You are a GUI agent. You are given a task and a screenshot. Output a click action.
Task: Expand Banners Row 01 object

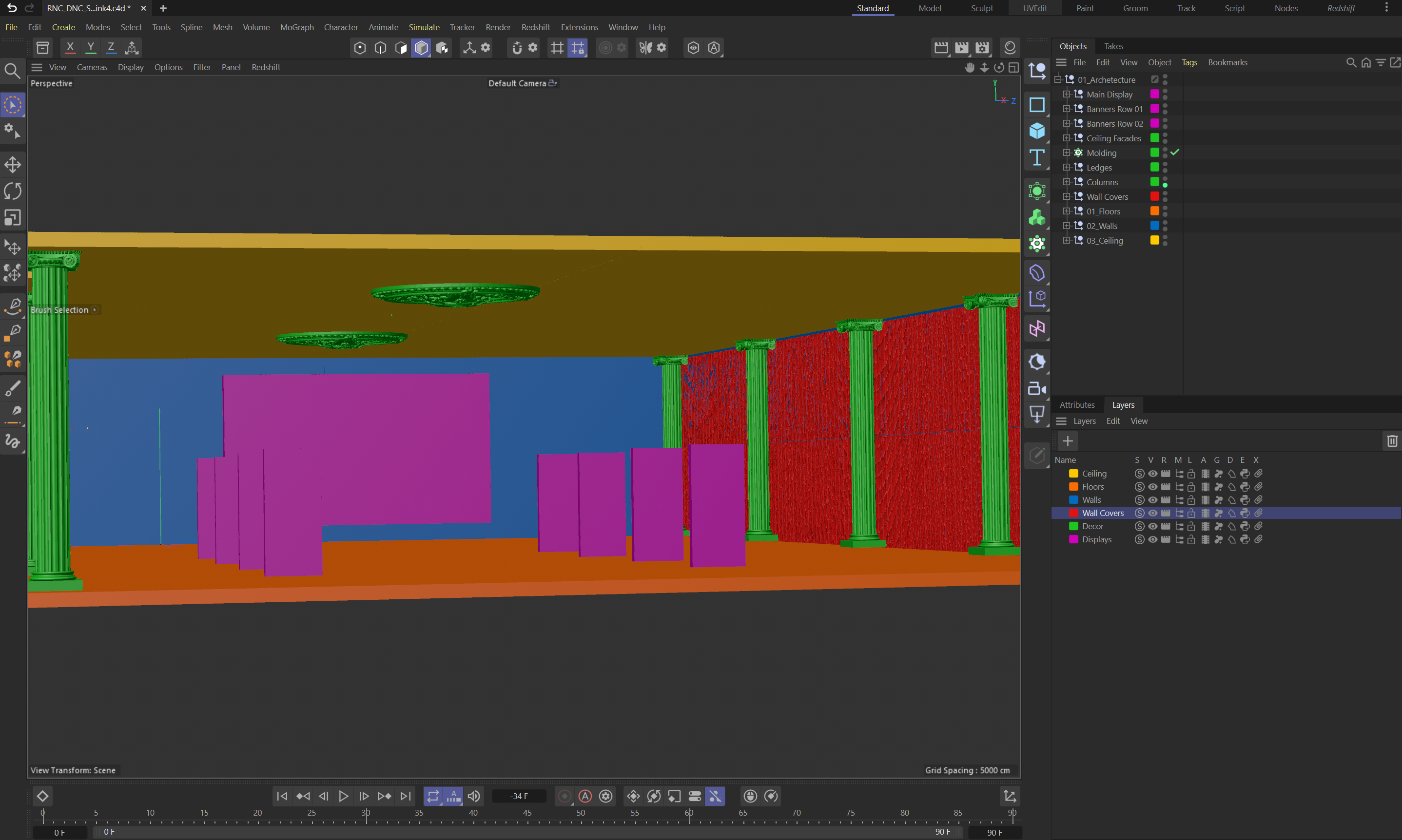(1067, 109)
